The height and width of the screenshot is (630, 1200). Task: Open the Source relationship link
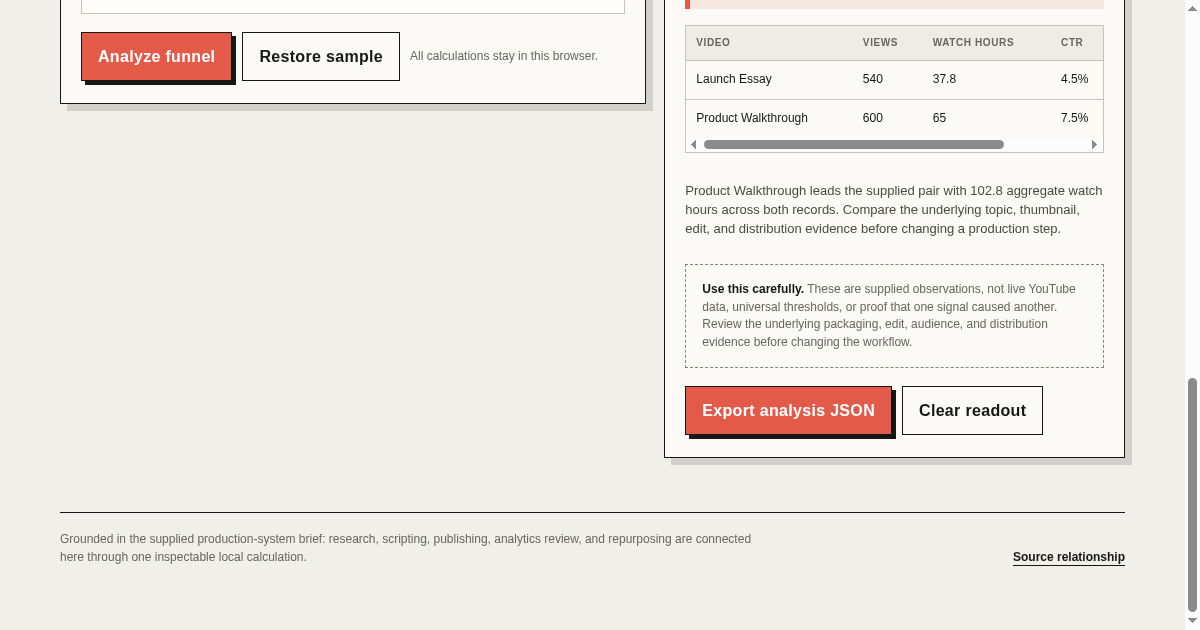pyautogui.click(x=1069, y=557)
